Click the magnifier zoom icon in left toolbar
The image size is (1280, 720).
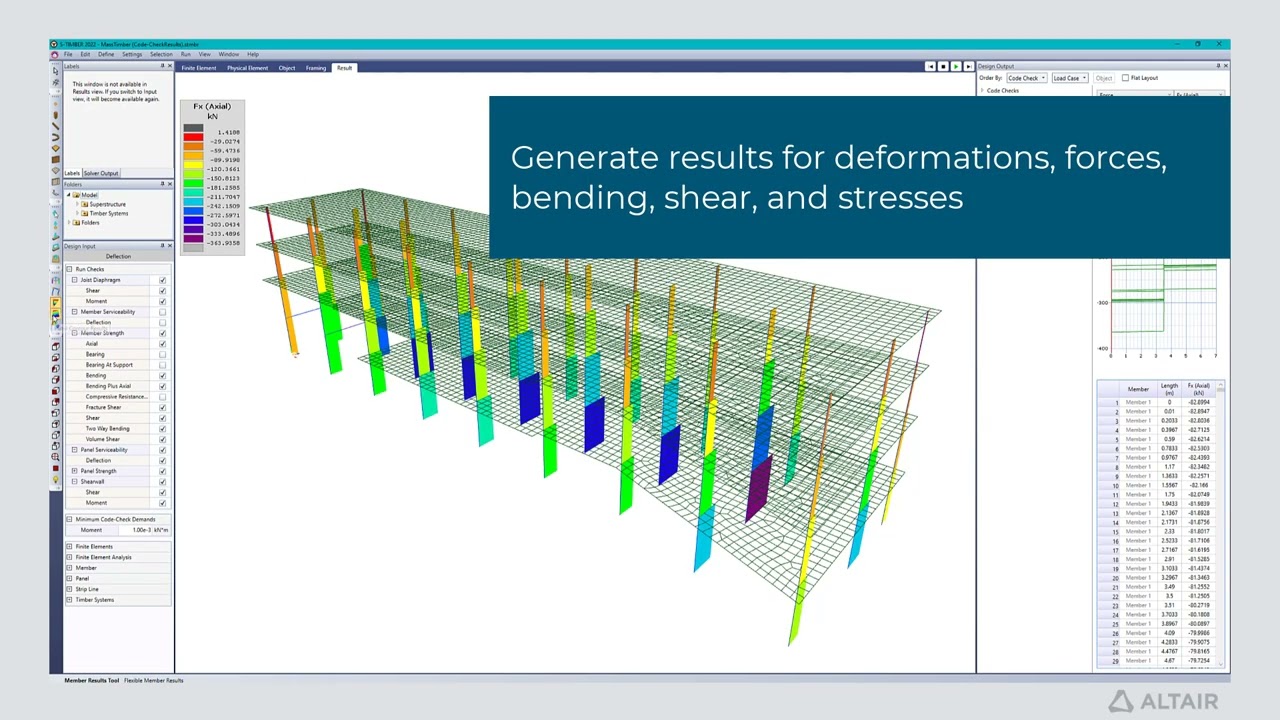tap(55, 456)
